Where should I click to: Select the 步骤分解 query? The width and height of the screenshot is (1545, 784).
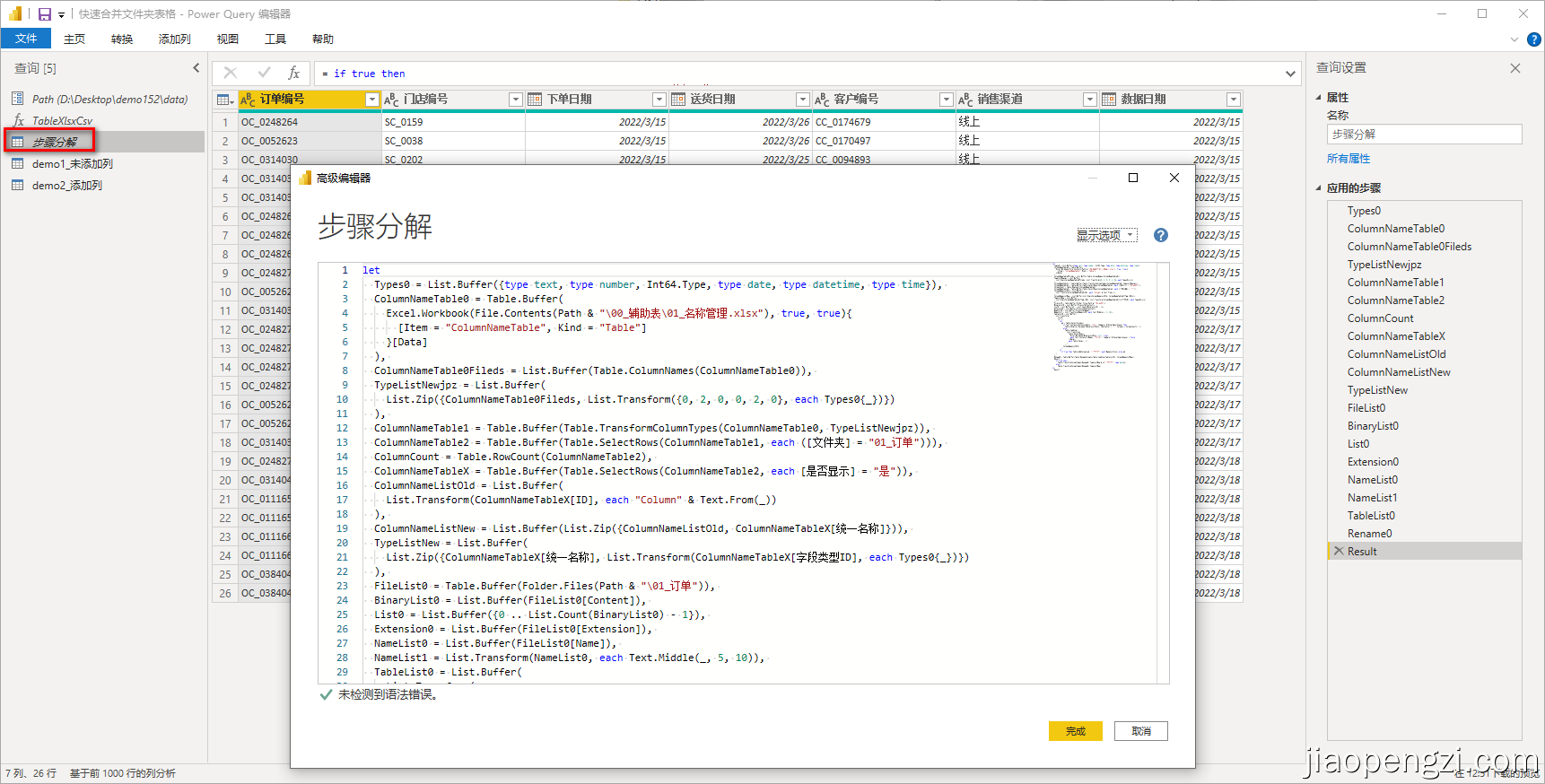103,142
